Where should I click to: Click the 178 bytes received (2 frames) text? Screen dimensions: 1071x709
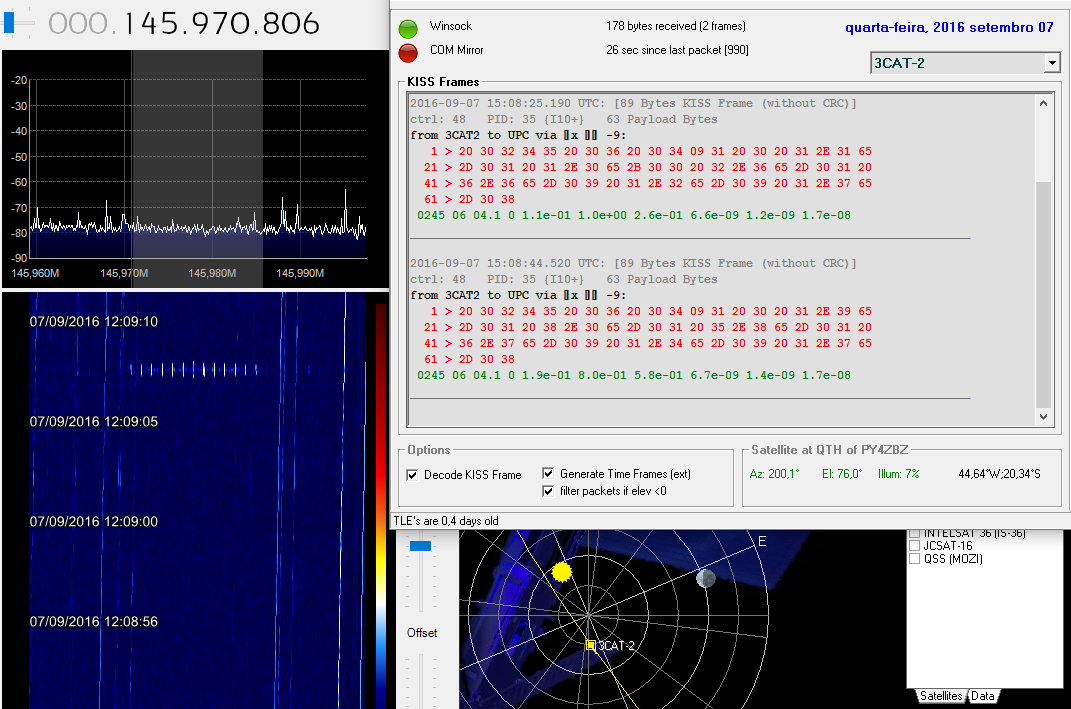pos(676,26)
